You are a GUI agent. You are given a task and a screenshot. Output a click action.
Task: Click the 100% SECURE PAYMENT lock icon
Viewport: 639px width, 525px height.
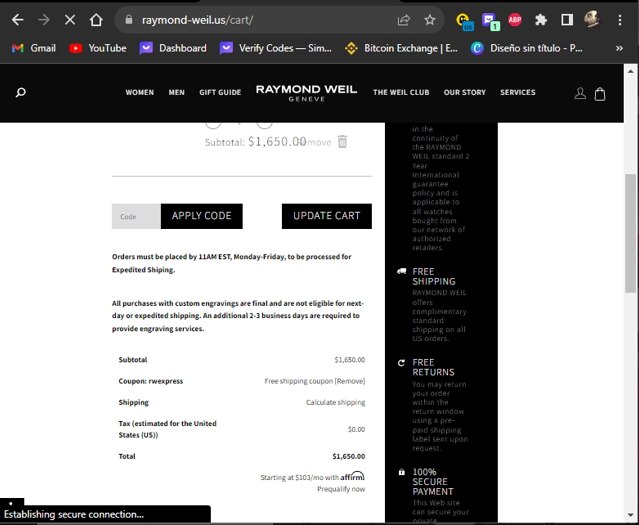coord(401,472)
